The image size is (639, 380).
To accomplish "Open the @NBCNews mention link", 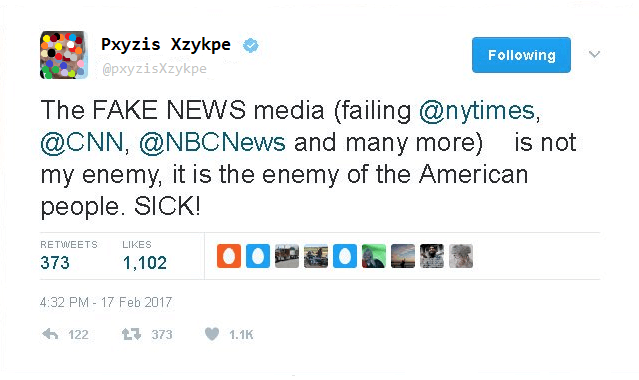I will [x=212, y=143].
